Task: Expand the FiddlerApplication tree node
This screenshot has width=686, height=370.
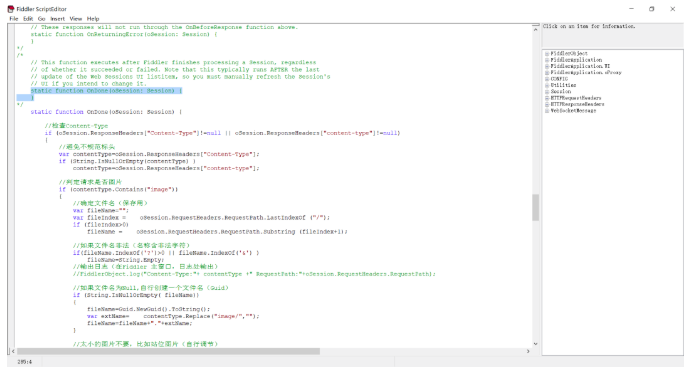Action: pyautogui.click(x=547, y=60)
